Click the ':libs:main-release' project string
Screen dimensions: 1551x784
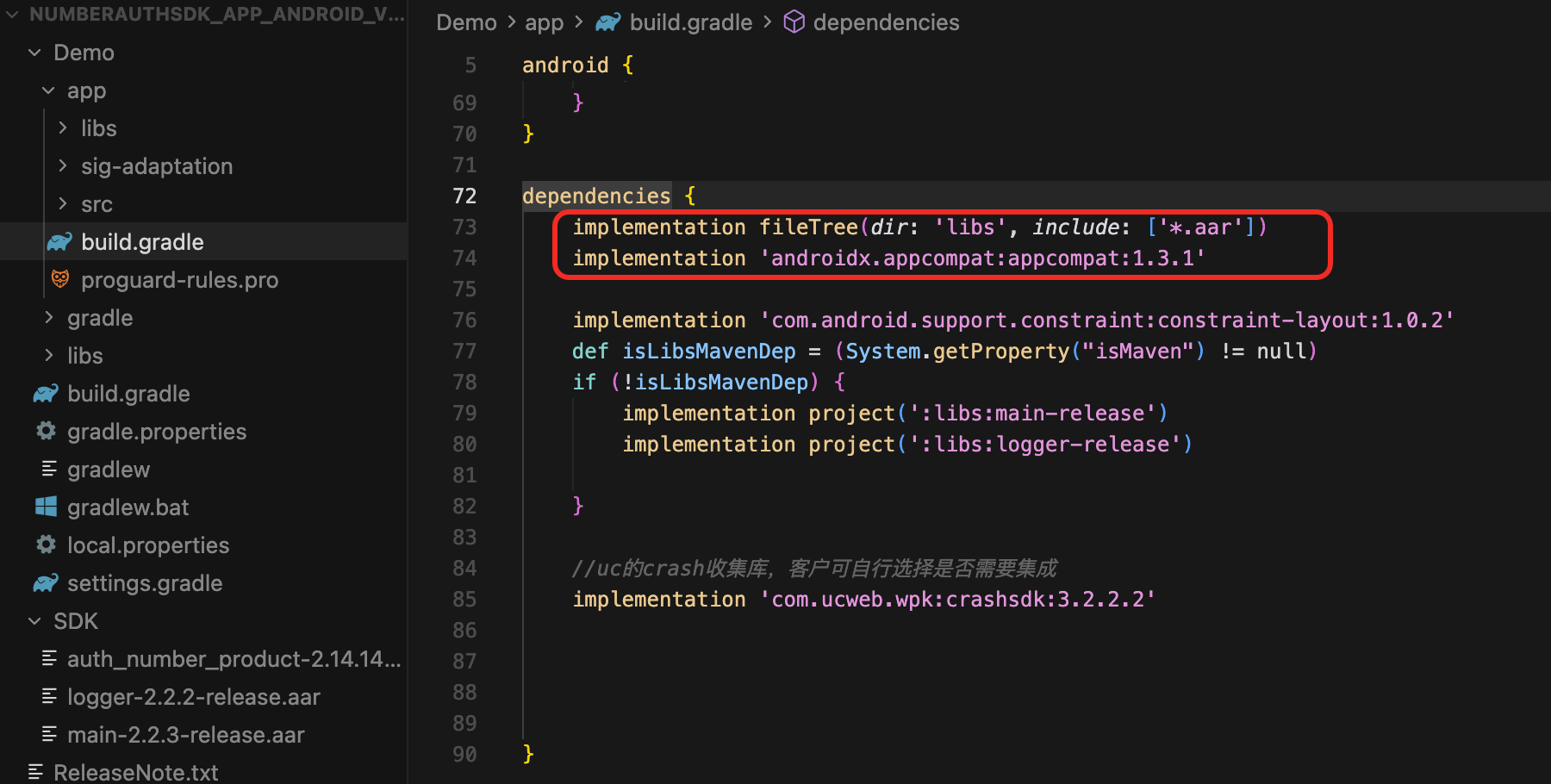tap(1032, 414)
